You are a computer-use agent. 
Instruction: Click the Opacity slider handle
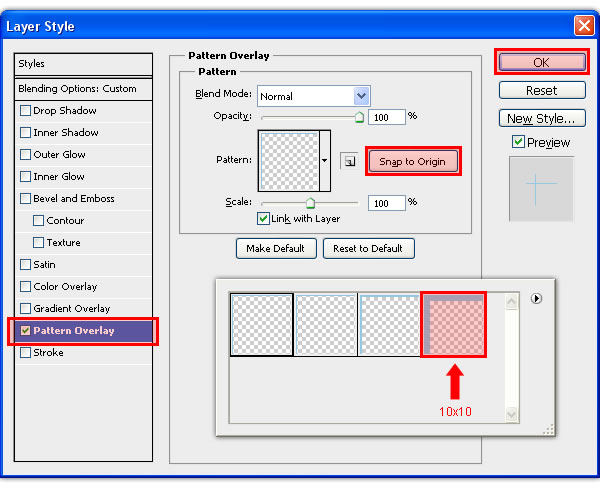pos(359,117)
